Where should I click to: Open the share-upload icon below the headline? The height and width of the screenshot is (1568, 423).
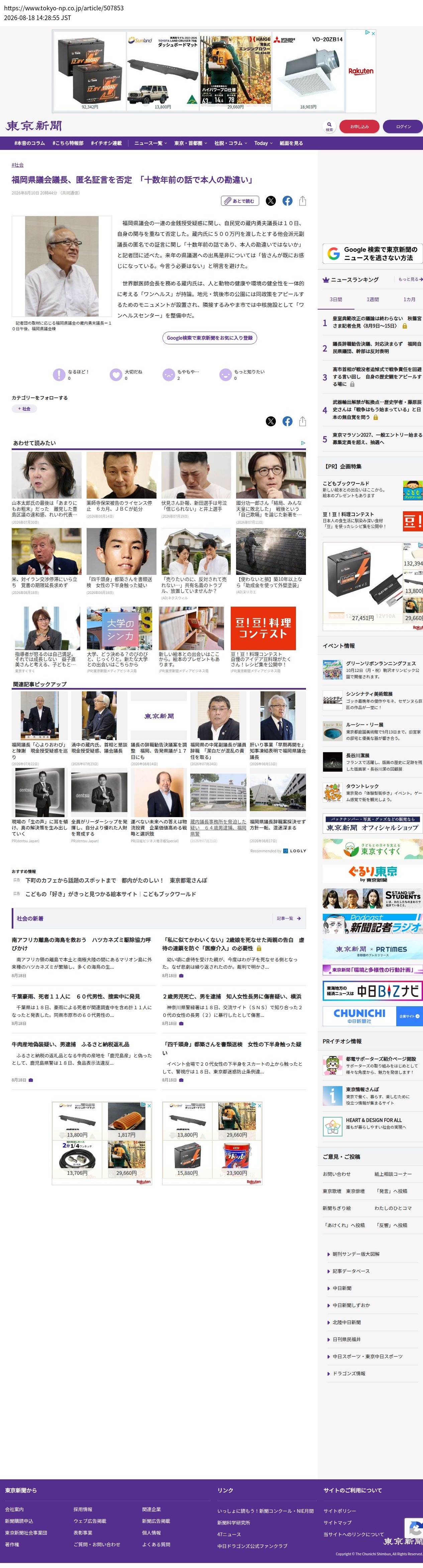coord(303,201)
